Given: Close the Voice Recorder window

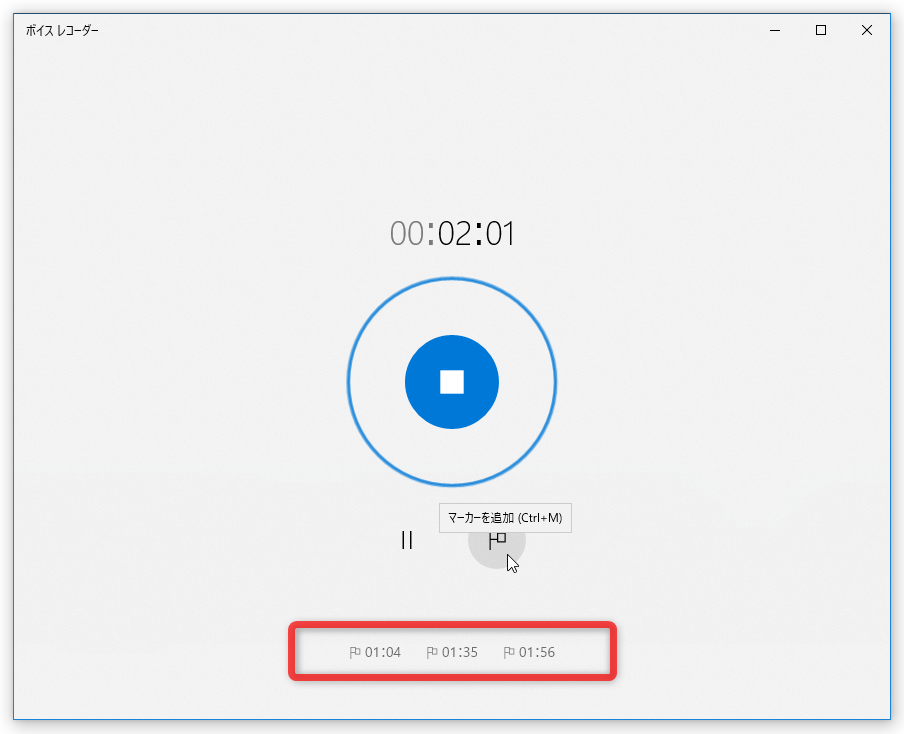Looking at the screenshot, I should 867,30.
